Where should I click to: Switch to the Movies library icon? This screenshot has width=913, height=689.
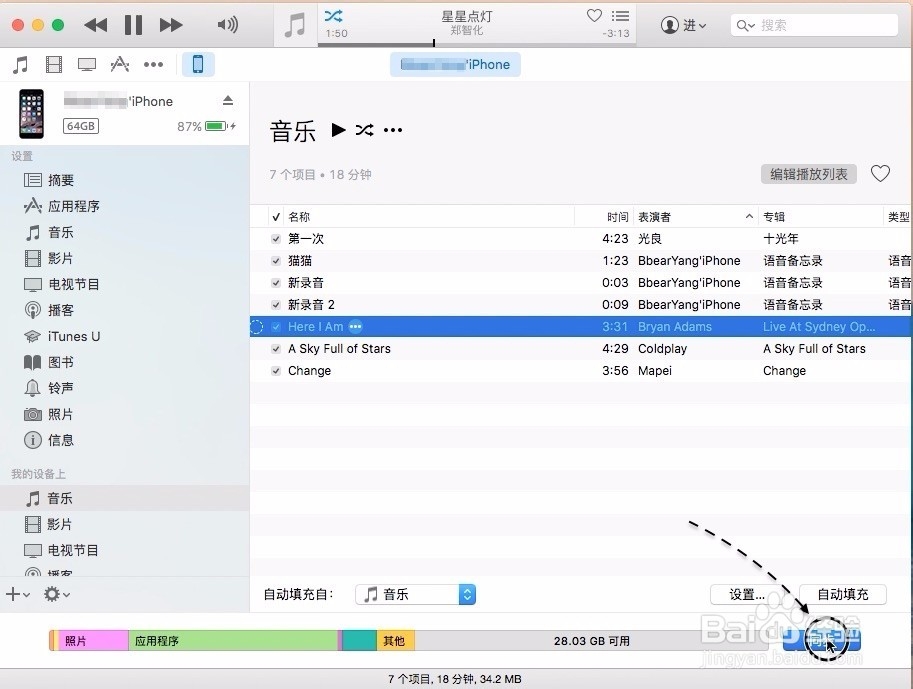click(x=54, y=65)
